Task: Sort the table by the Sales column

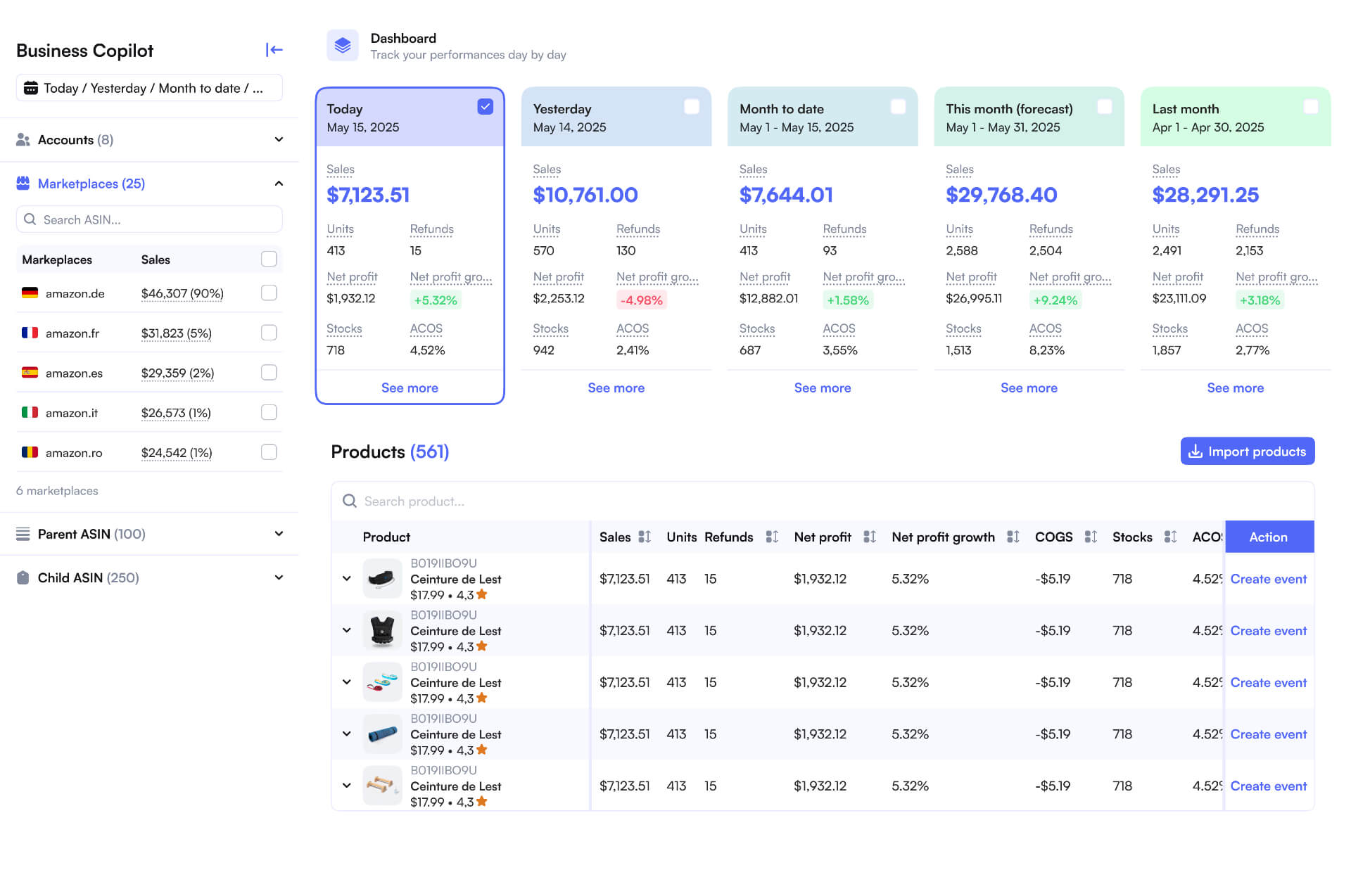Action: click(x=644, y=537)
